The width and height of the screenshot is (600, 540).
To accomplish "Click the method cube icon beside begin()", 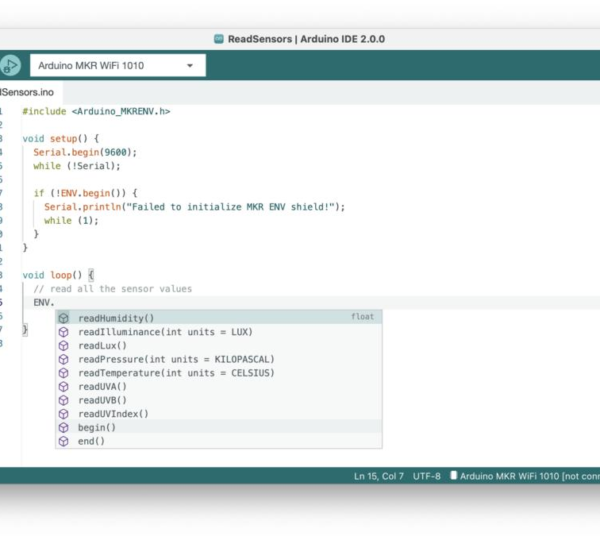I will pos(64,427).
